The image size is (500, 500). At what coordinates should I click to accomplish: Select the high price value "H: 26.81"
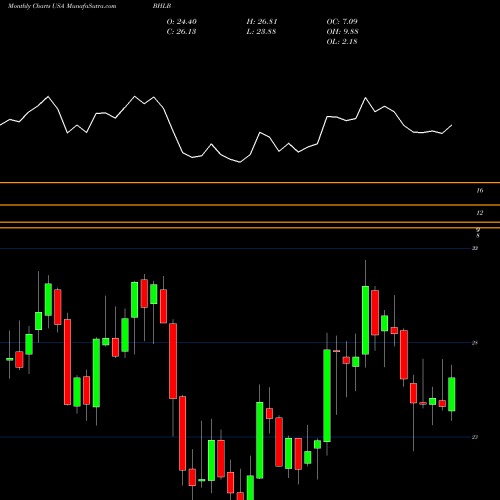262,22
